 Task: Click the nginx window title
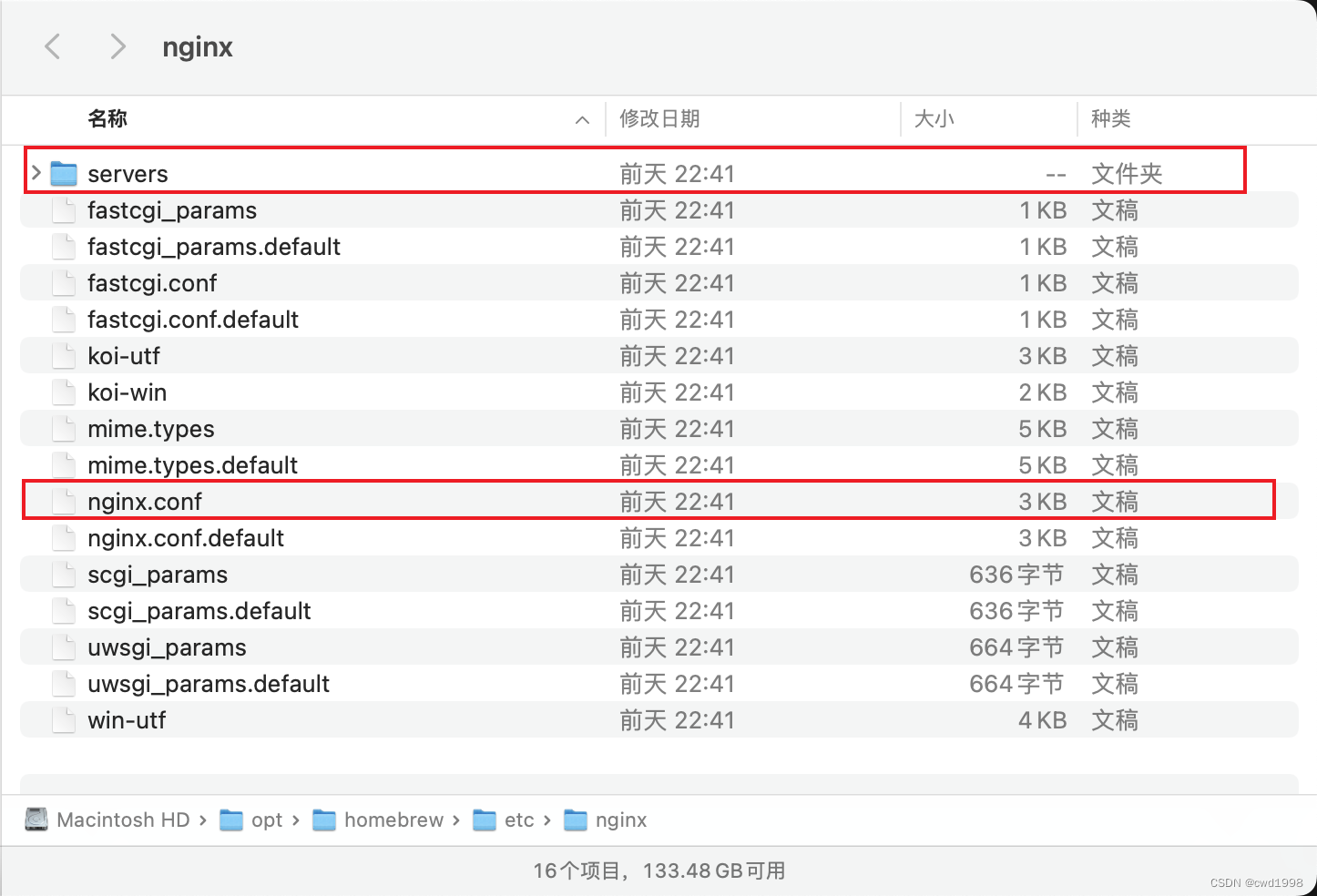pos(198,47)
